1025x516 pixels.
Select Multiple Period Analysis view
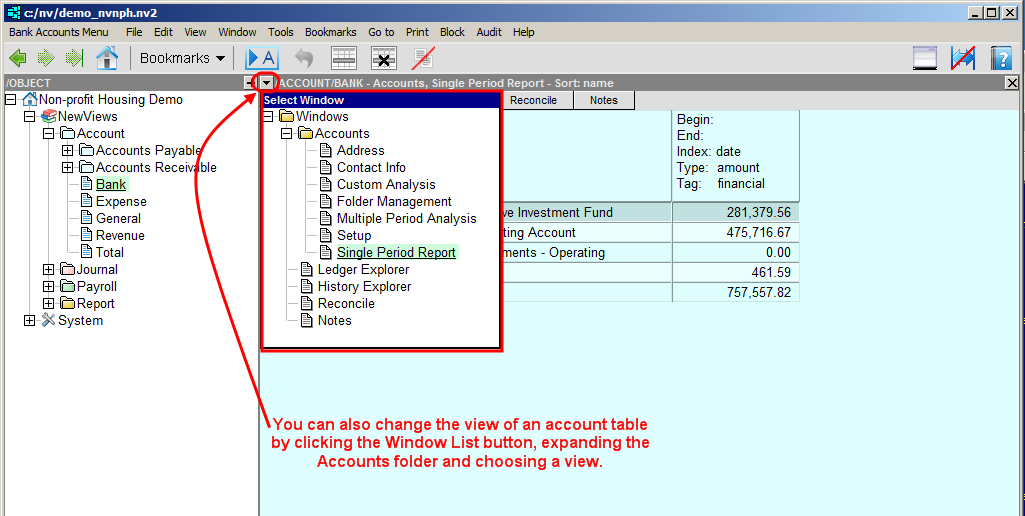(x=406, y=218)
